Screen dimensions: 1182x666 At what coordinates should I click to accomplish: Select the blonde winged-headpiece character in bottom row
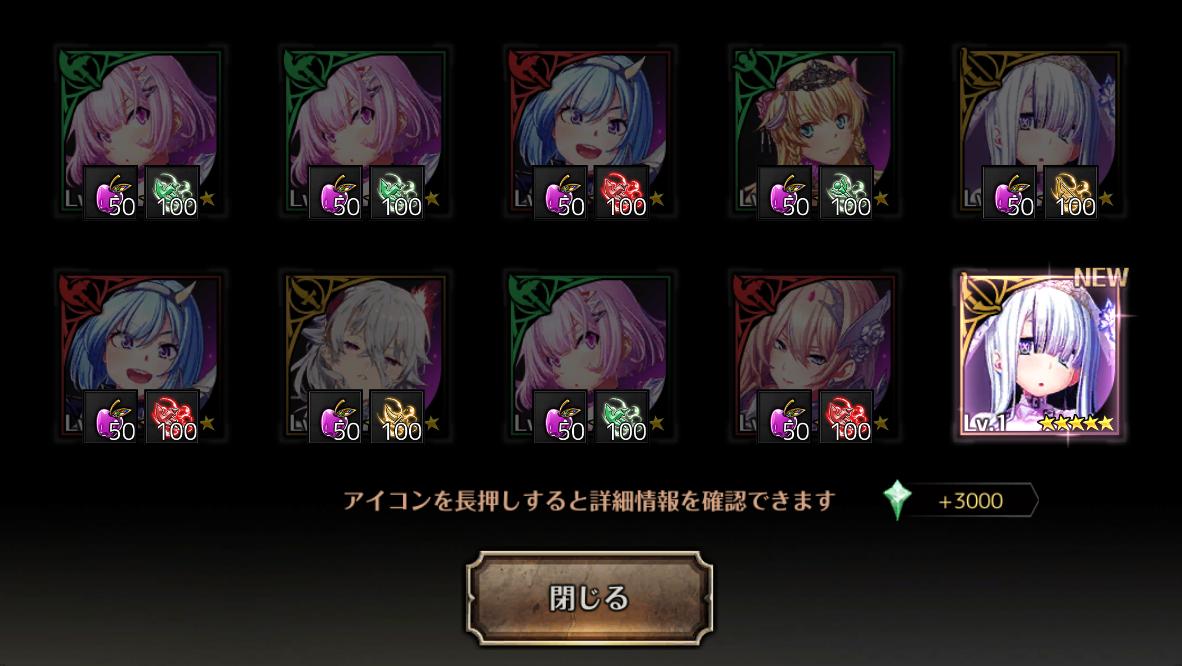click(815, 357)
